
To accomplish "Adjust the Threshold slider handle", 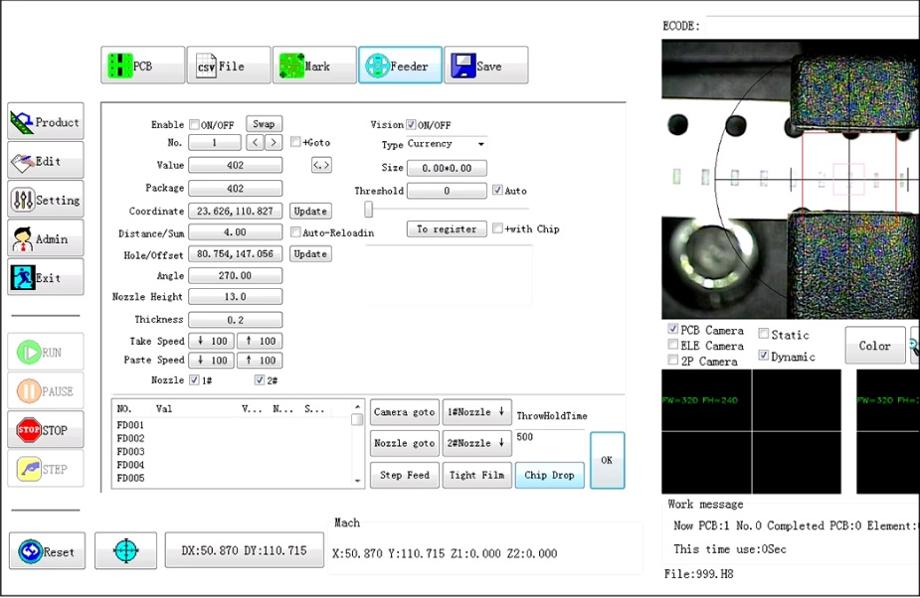I will (x=369, y=209).
